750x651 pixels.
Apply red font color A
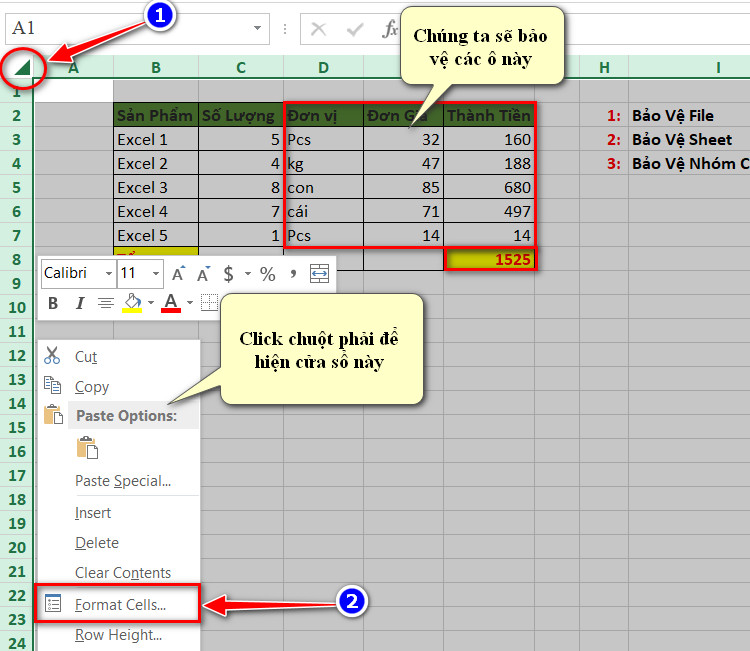[x=171, y=303]
